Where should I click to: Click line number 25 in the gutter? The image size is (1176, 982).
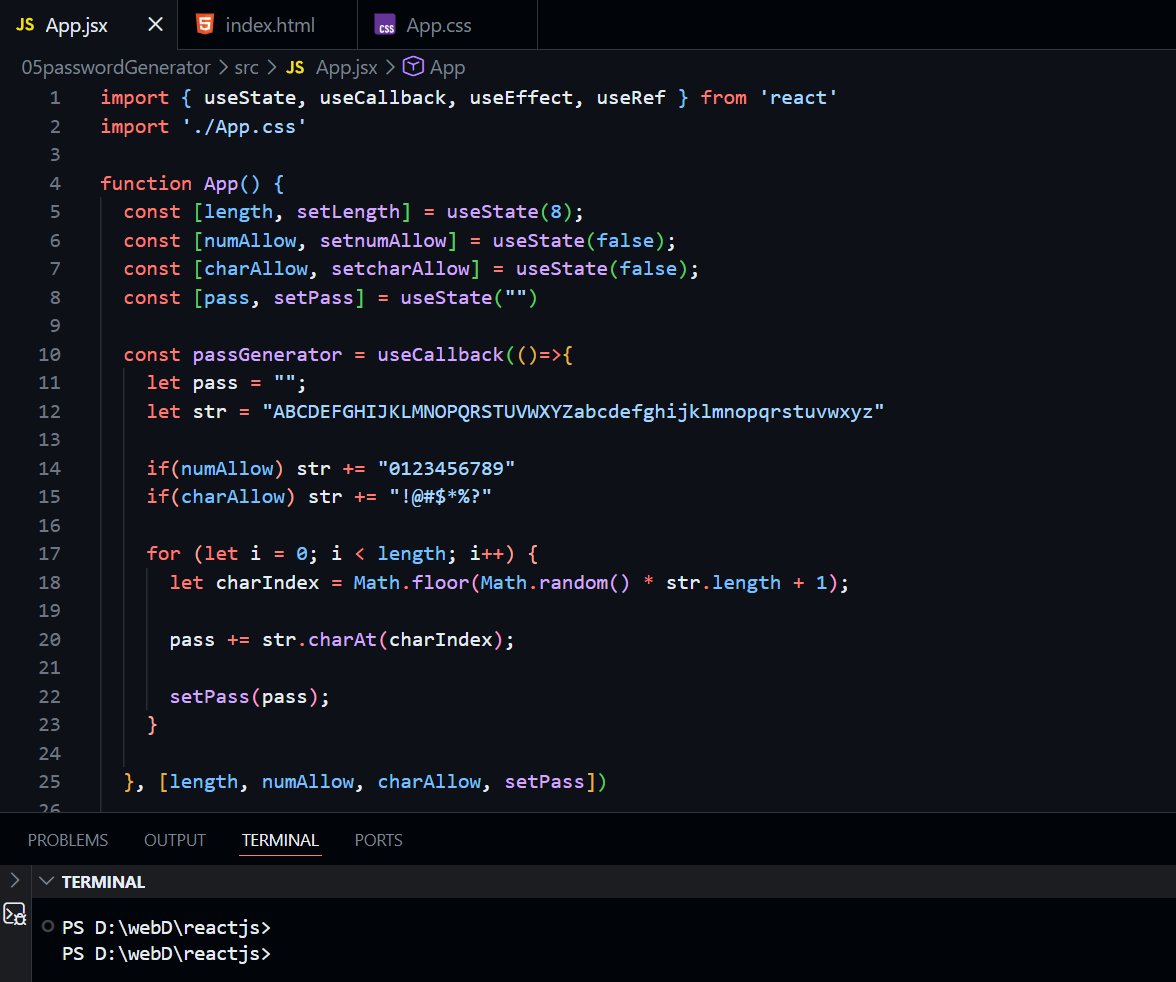pos(50,782)
